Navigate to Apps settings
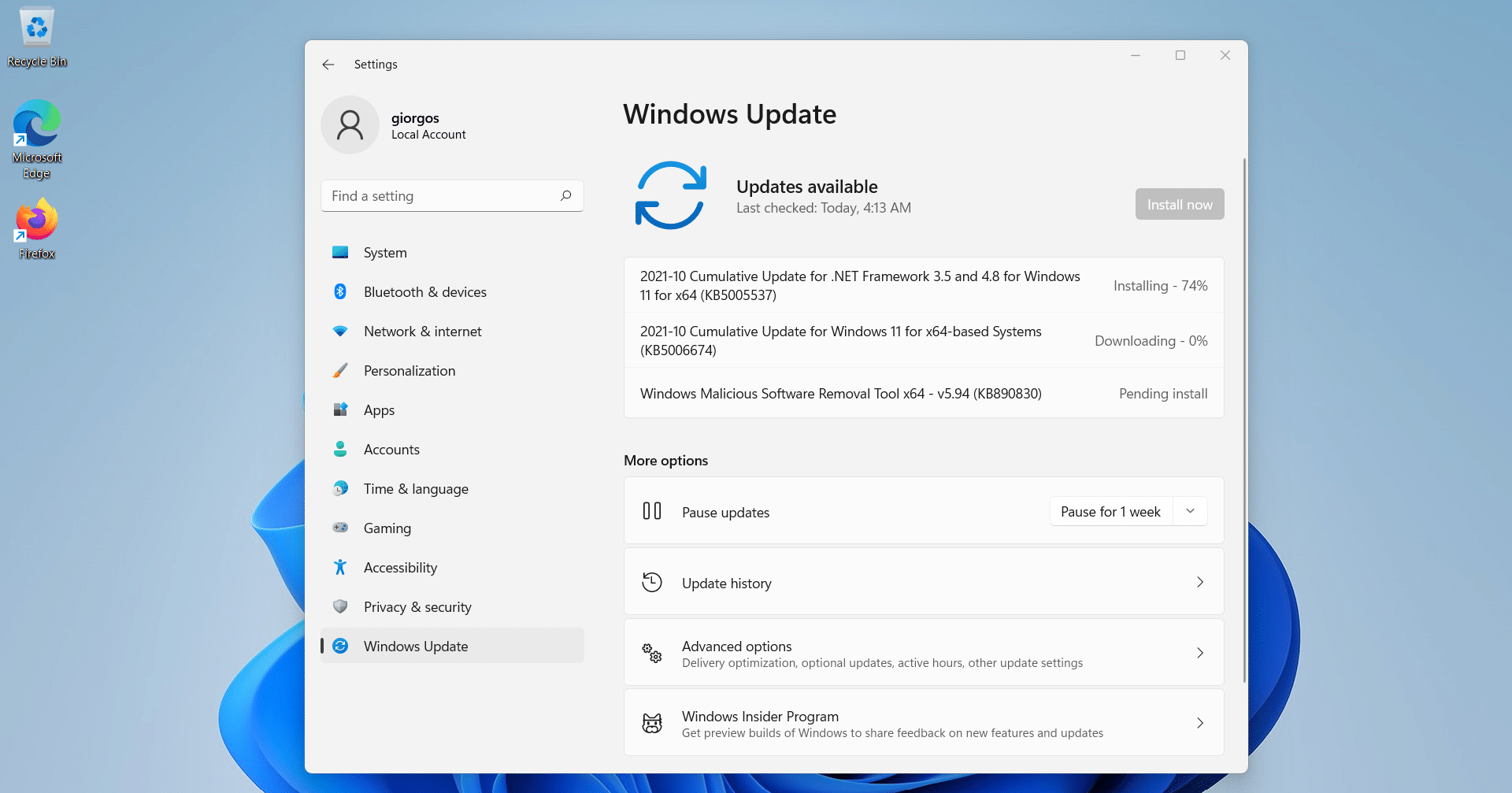This screenshot has width=1512, height=793. [x=452, y=410]
